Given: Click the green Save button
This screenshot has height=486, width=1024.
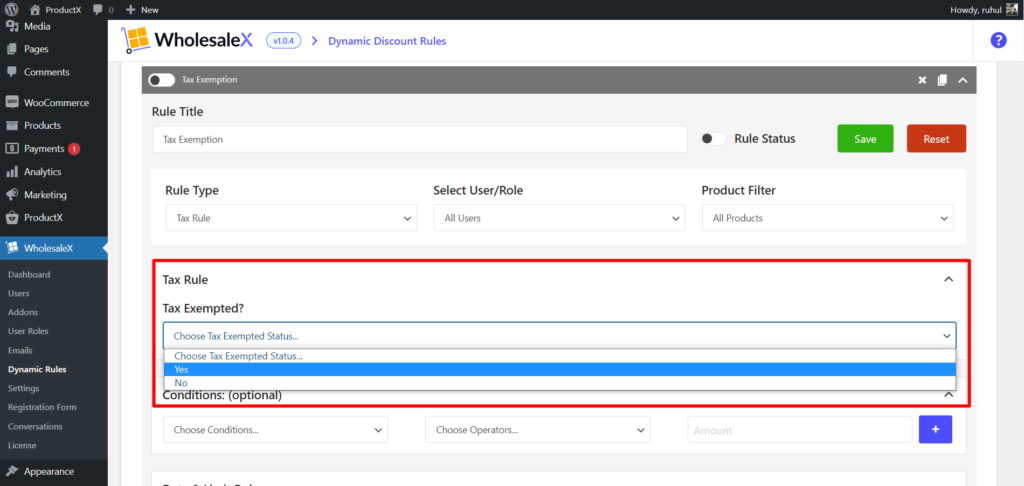Looking at the screenshot, I should (x=865, y=138).
